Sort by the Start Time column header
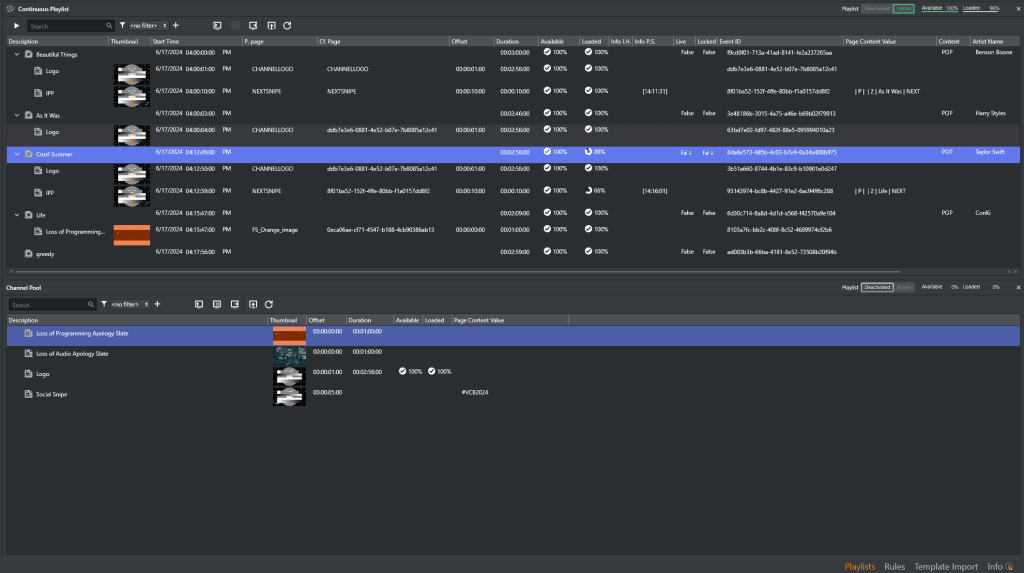 [x=166, y=42]
